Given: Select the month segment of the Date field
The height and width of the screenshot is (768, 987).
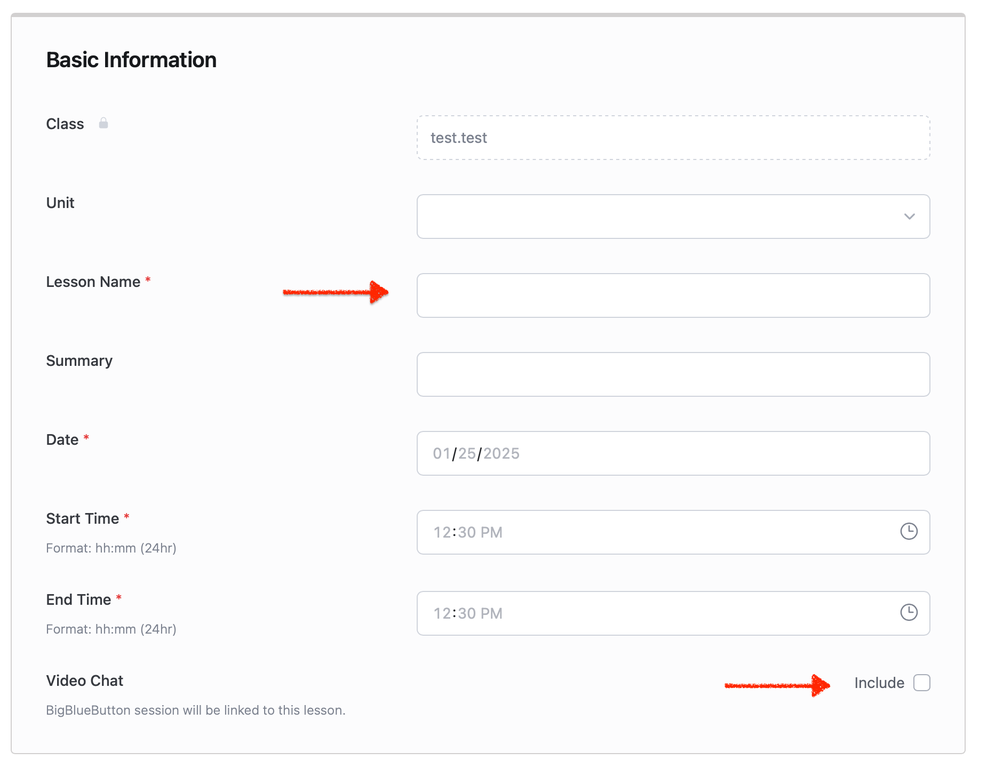Looking at the screenshot, I should pos(441,454).
